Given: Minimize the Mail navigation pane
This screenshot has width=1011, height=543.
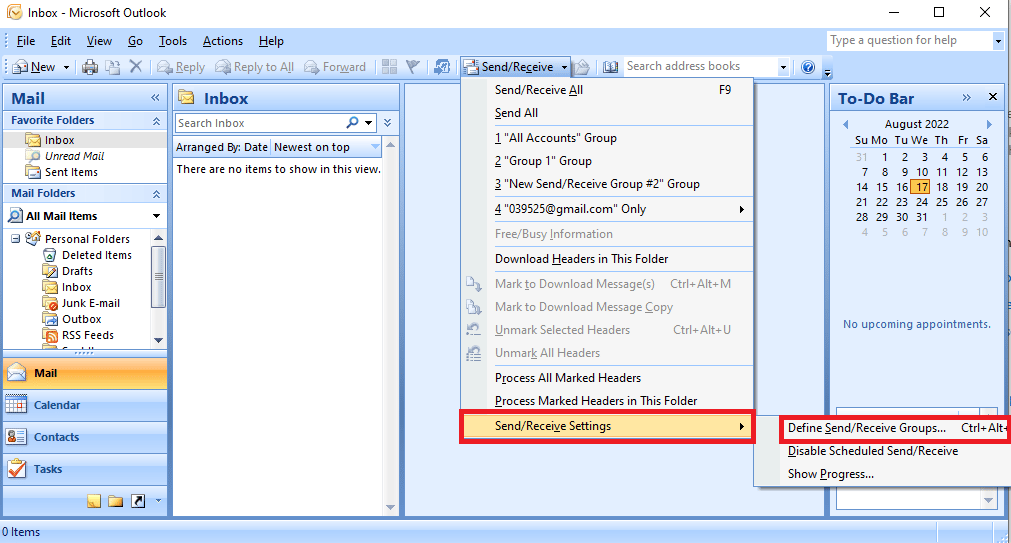Looking at the screenshot, I should (155, 97).
